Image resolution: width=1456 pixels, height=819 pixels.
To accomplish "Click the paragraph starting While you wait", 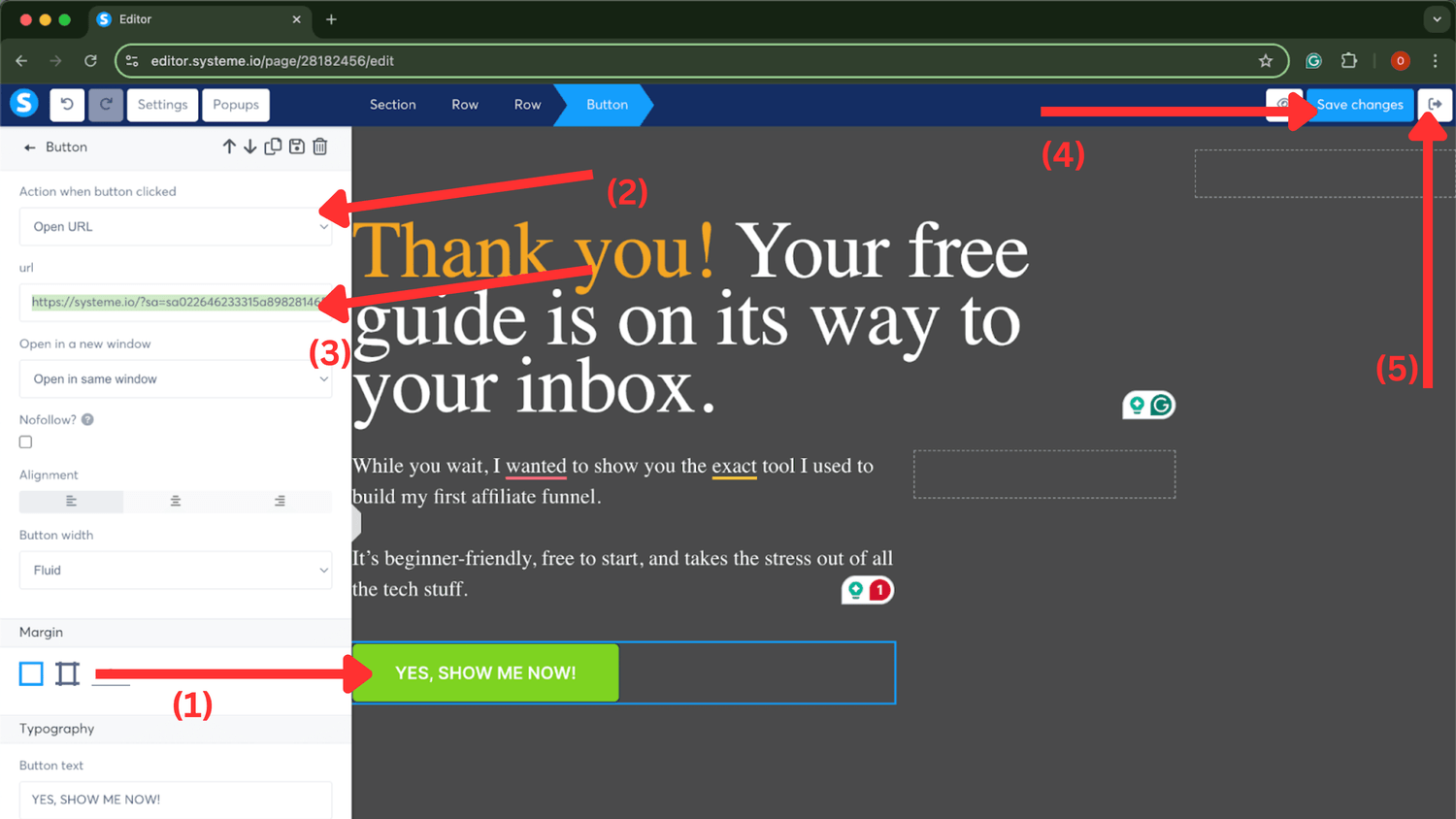I will [613, 481].
